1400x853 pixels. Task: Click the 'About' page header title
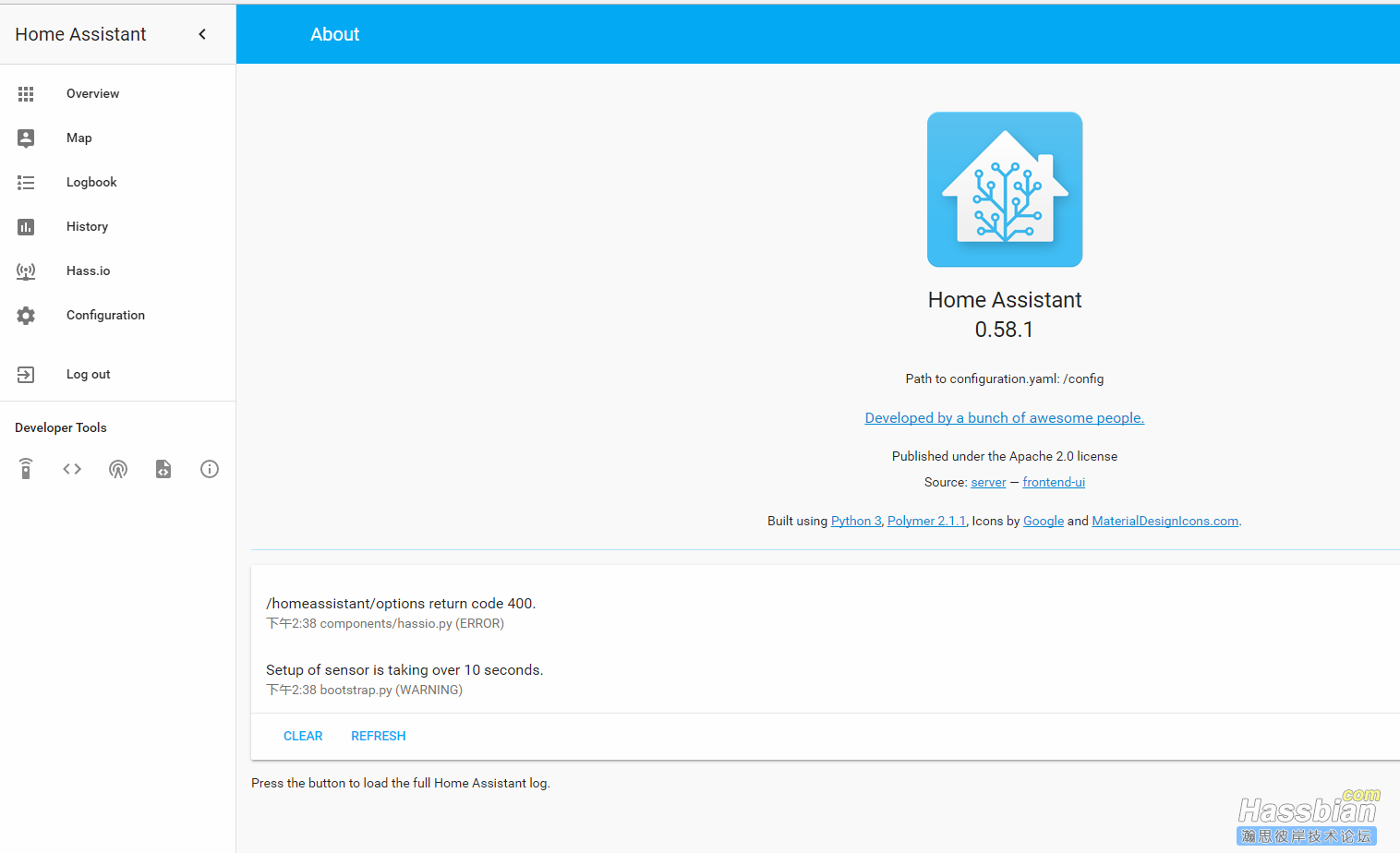click(x=334, y=34)
